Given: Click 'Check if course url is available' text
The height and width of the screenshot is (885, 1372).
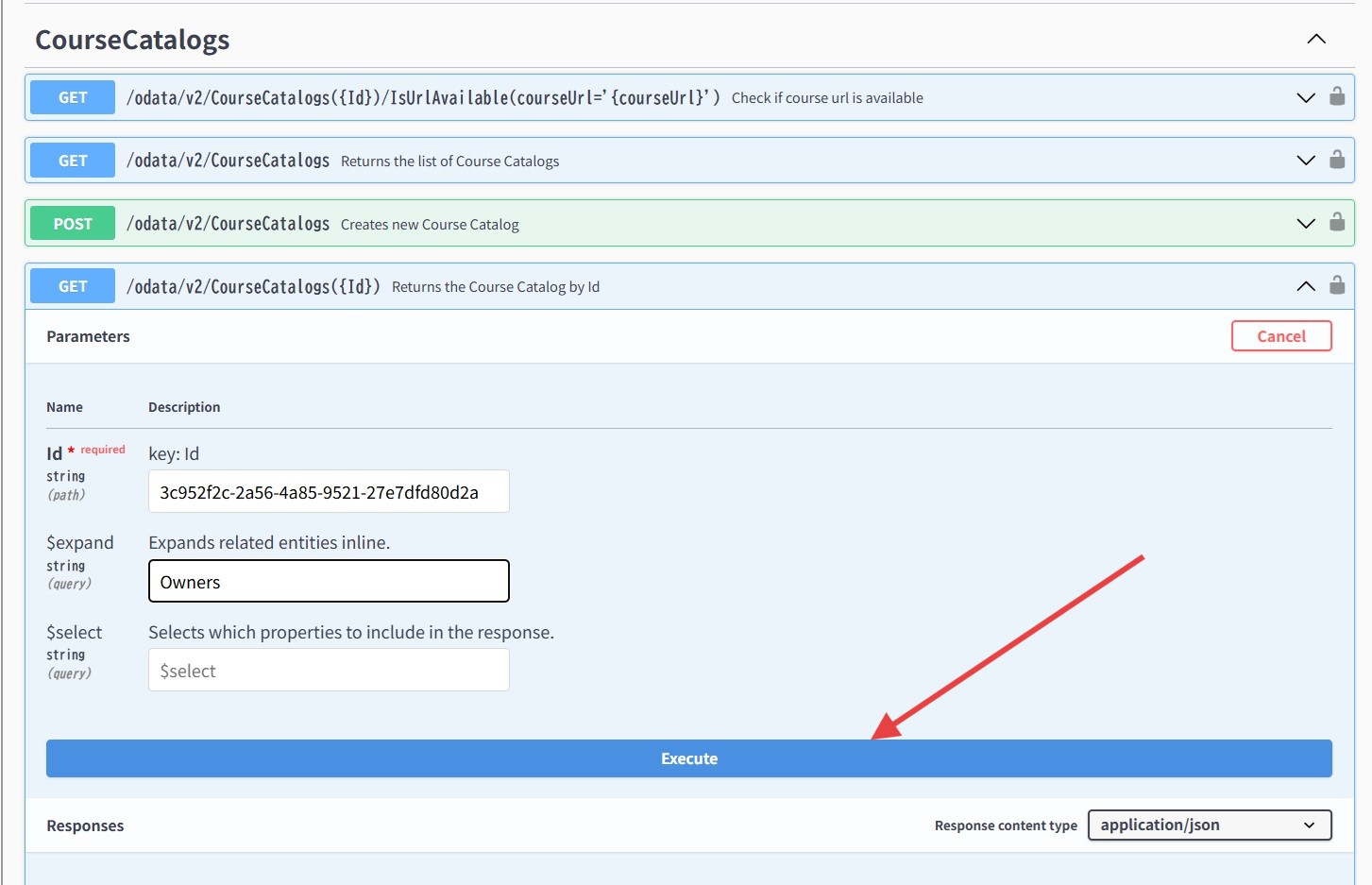Looking at the screenshot, I should pyautogui.click(x=827, y=98).
